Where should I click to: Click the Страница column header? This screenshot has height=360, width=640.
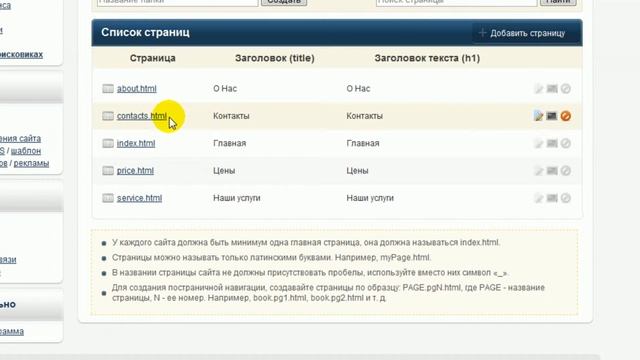click(153, 58)
